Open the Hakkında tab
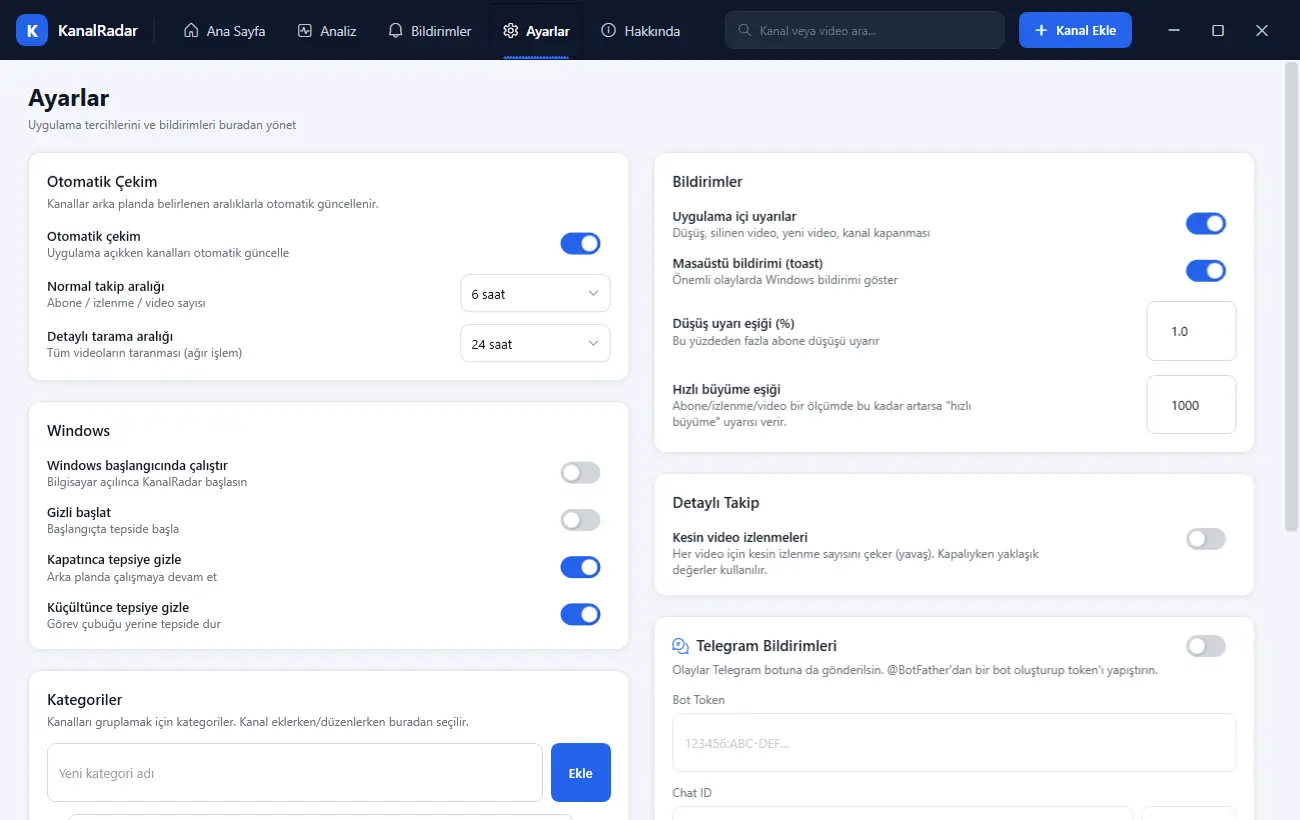 640,31
